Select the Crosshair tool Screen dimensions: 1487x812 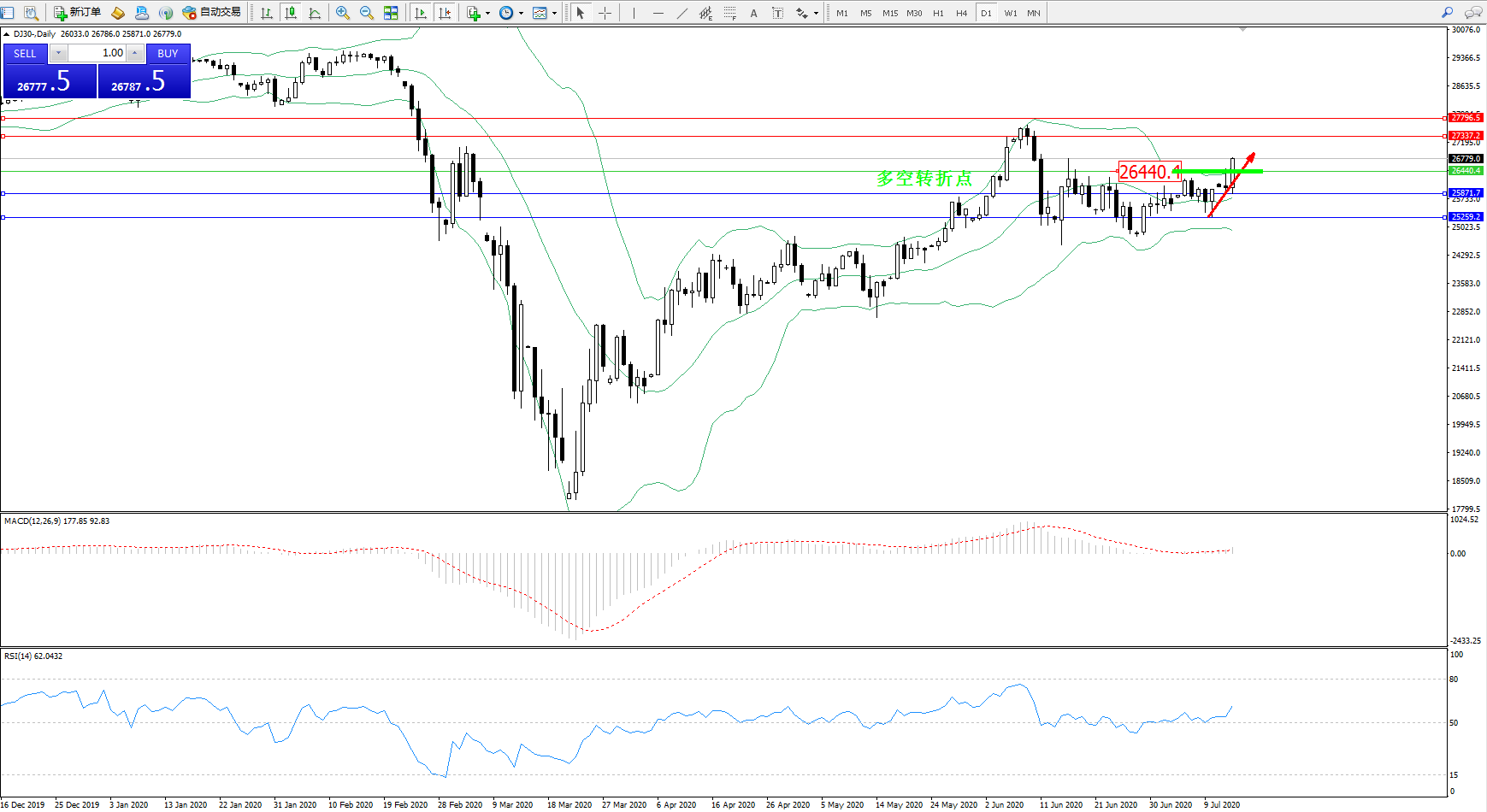[x=605, y=13]
